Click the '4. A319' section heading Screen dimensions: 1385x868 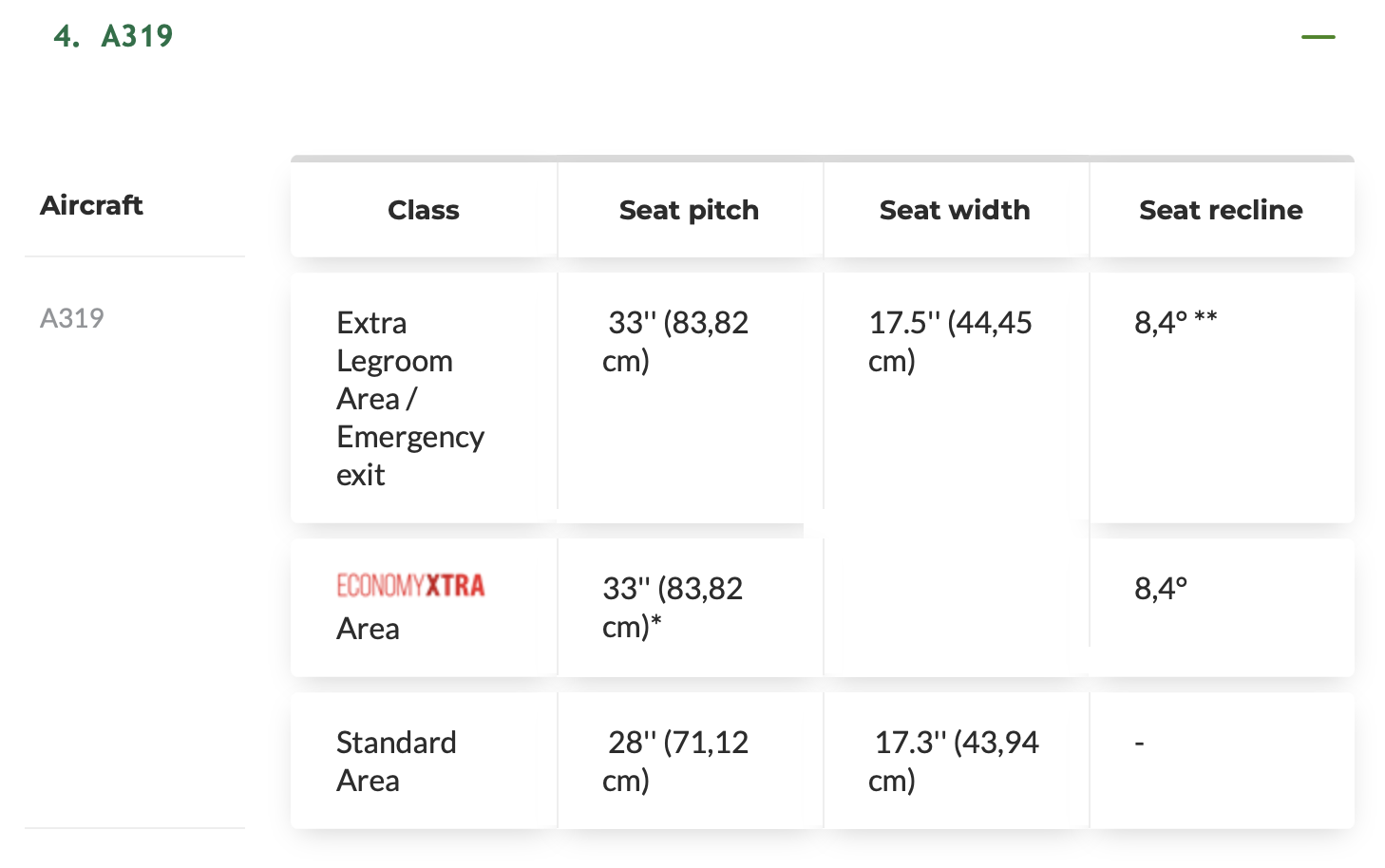click(114, 37)
